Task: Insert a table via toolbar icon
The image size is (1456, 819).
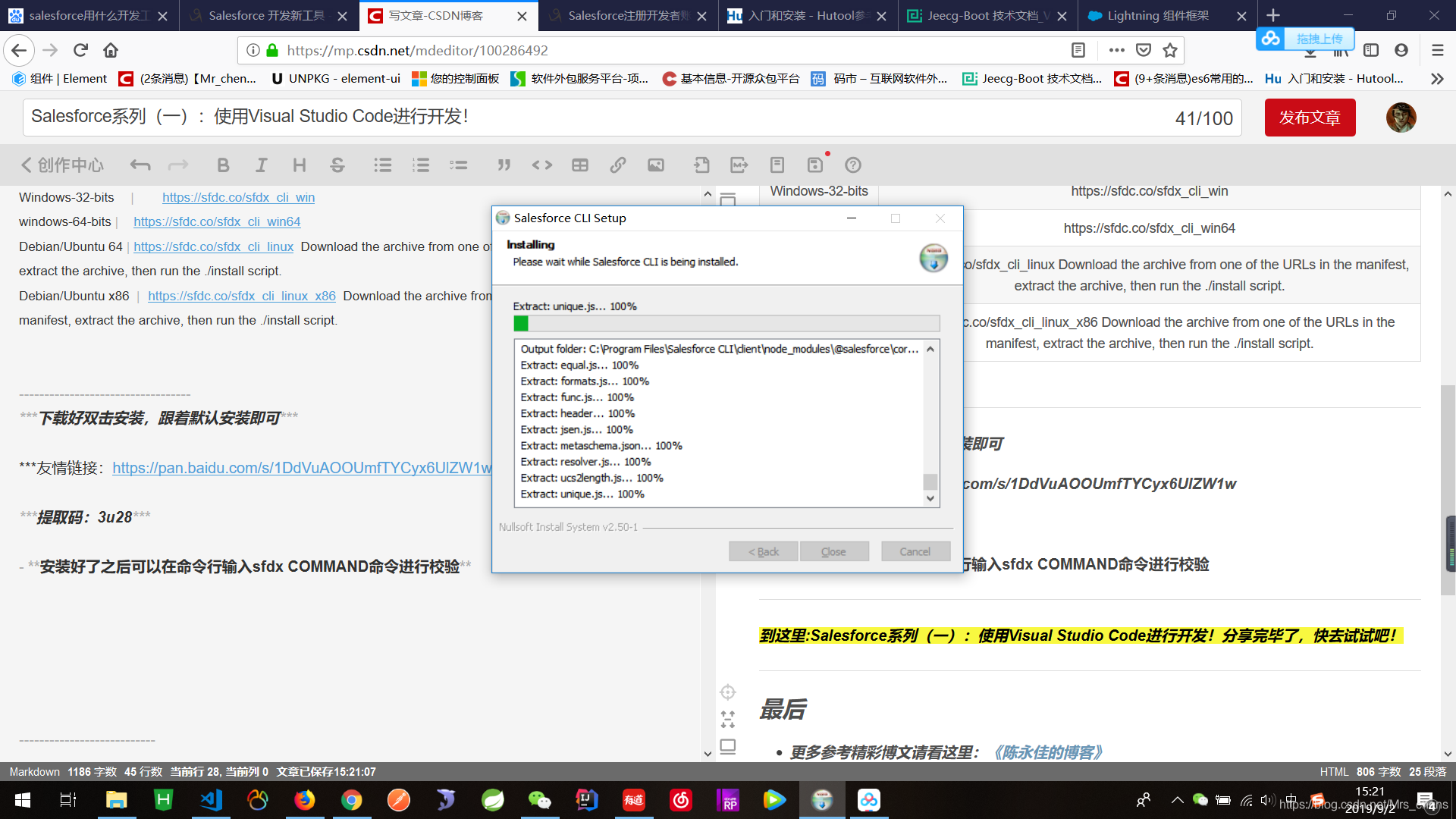Action: click(580, 165)
